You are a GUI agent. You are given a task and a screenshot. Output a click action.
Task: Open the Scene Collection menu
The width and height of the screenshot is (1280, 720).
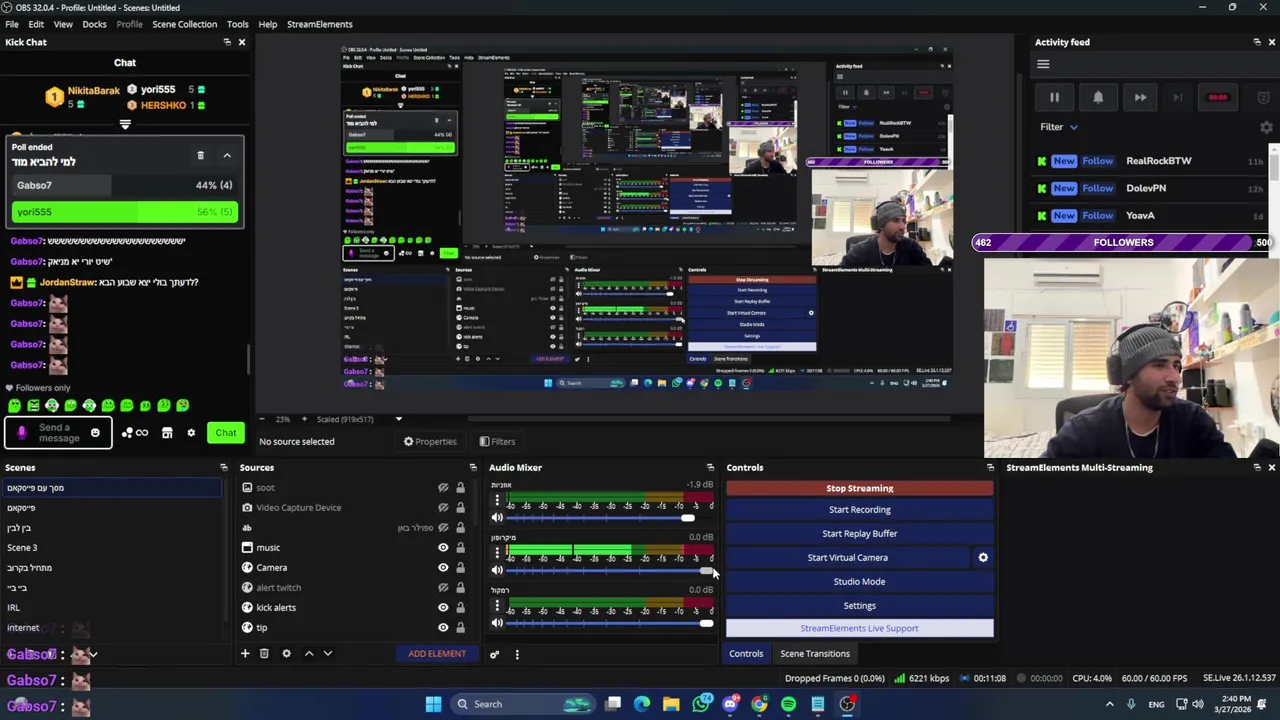184,24
